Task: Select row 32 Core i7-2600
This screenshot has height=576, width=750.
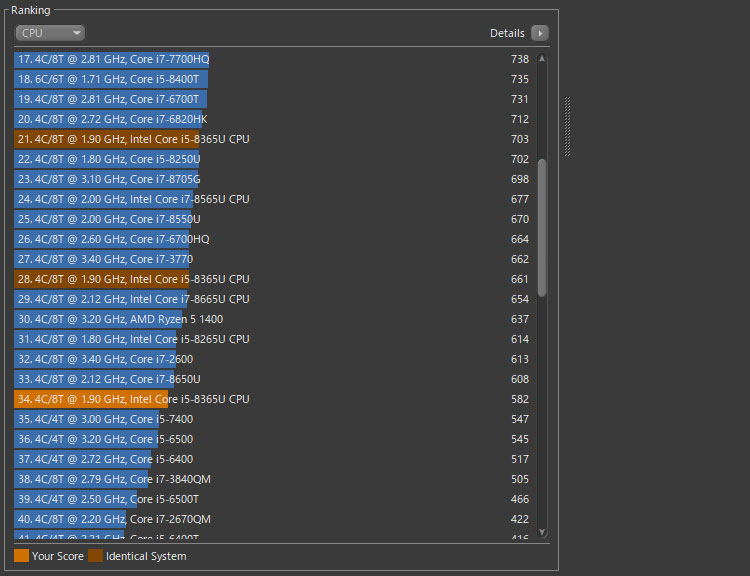Action: coord(274,359)
